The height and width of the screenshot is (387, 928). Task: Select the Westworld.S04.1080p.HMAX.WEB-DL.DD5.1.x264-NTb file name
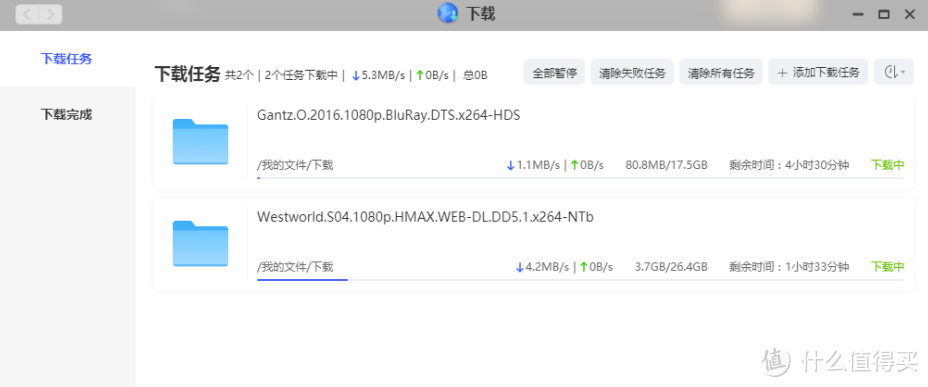426,217
